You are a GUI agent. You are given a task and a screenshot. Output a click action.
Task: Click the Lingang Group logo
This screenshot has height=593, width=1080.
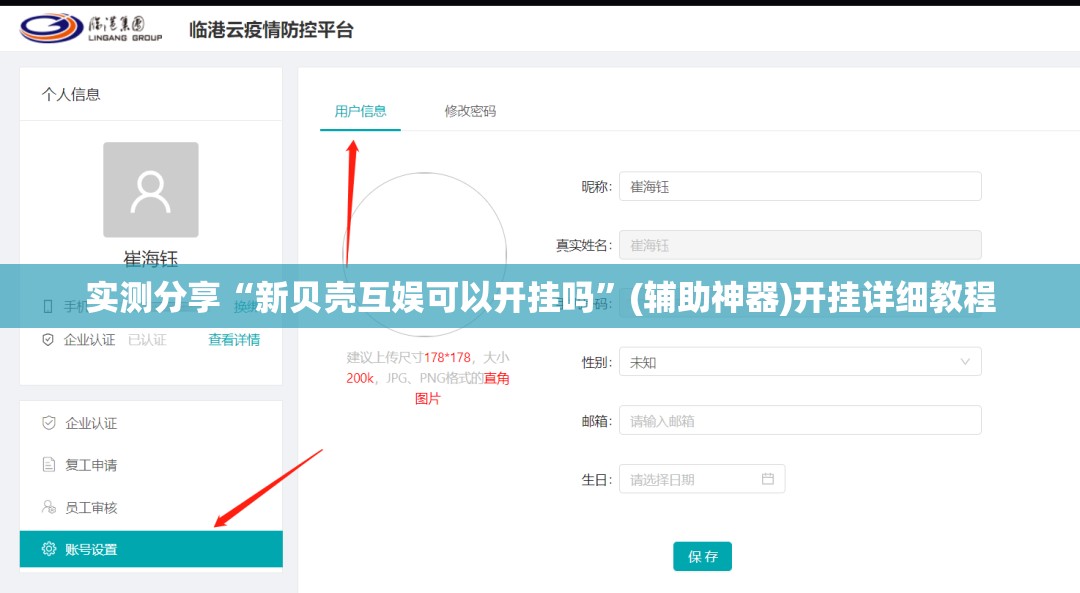point(91,28)
